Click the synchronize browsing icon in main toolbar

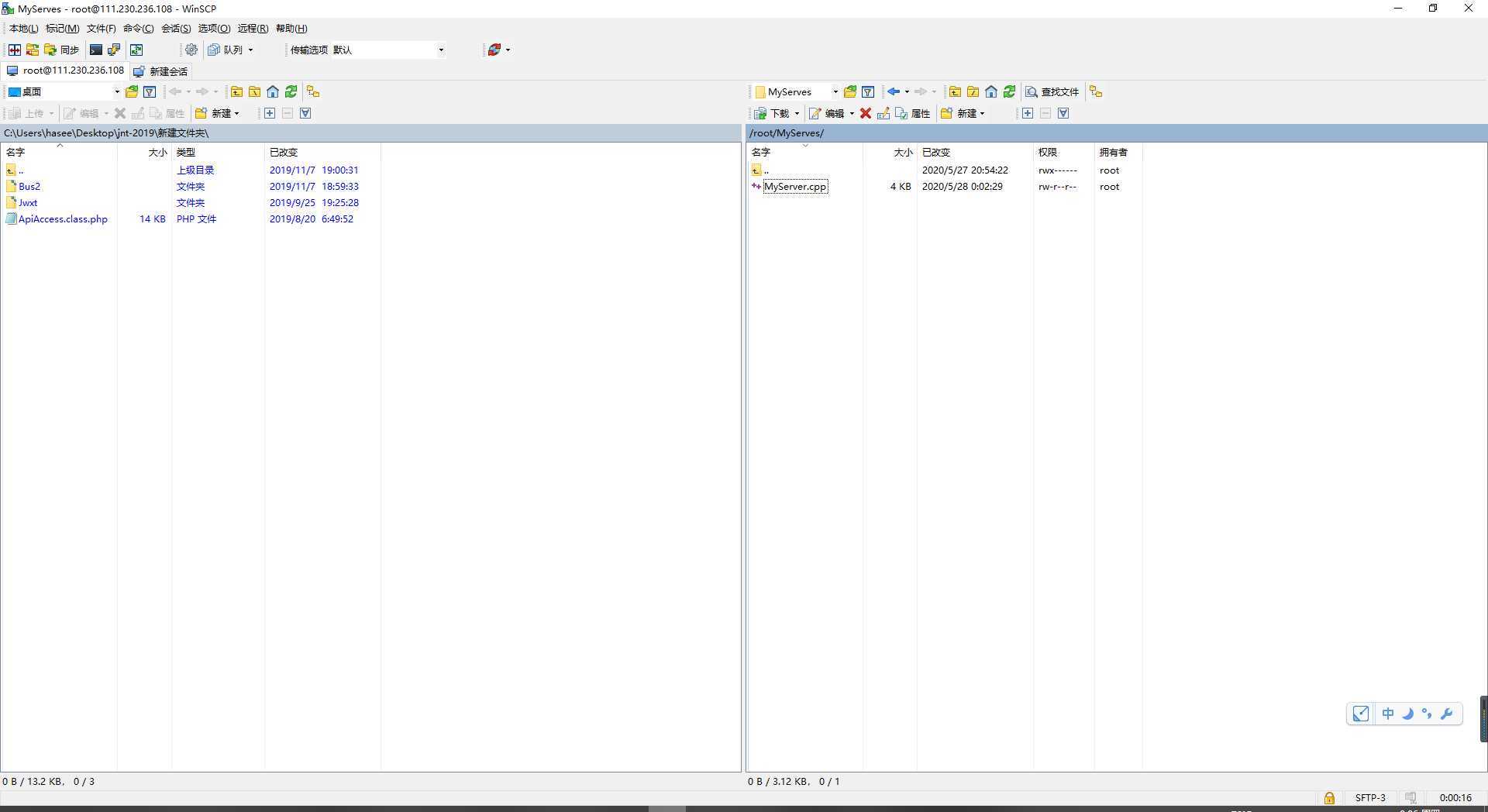33,50
